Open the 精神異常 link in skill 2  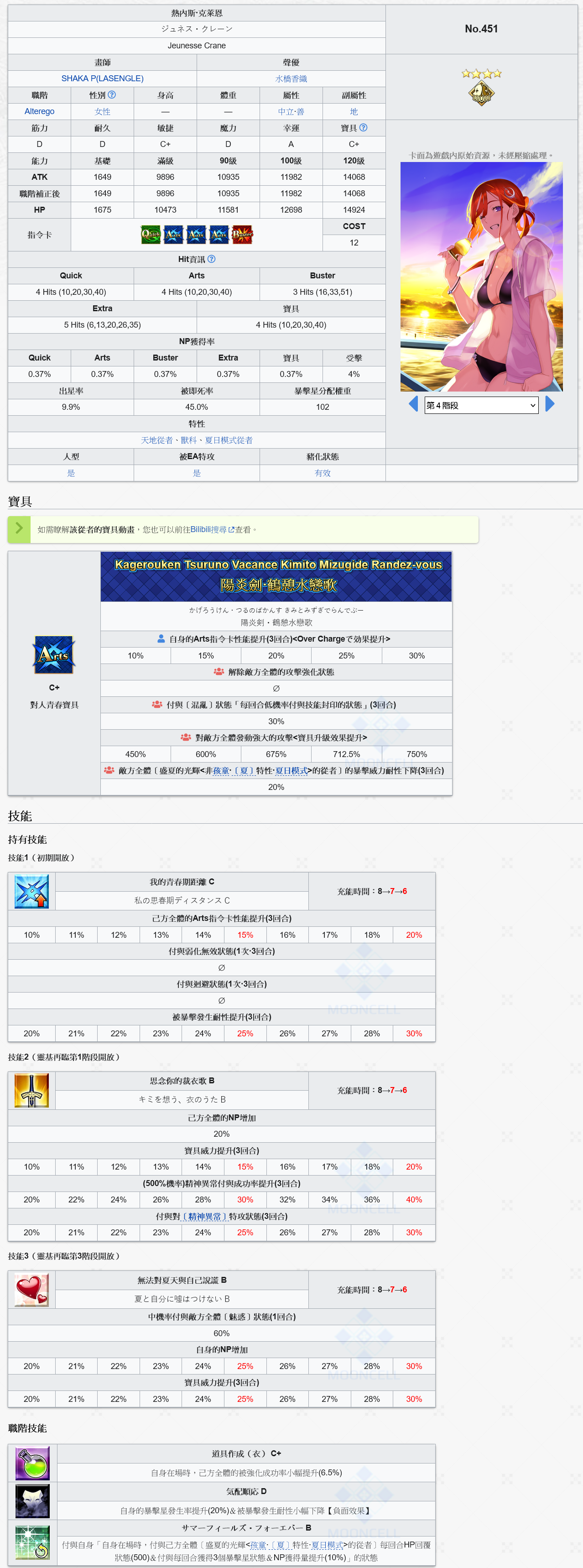(x=204, y=1216)
